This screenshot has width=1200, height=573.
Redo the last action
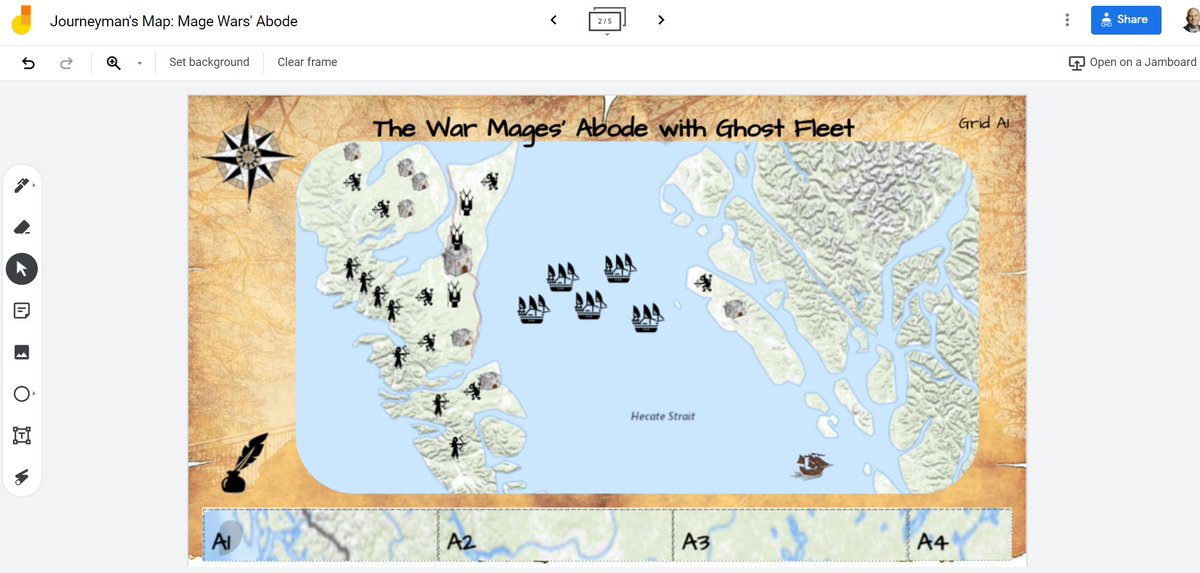66,62
